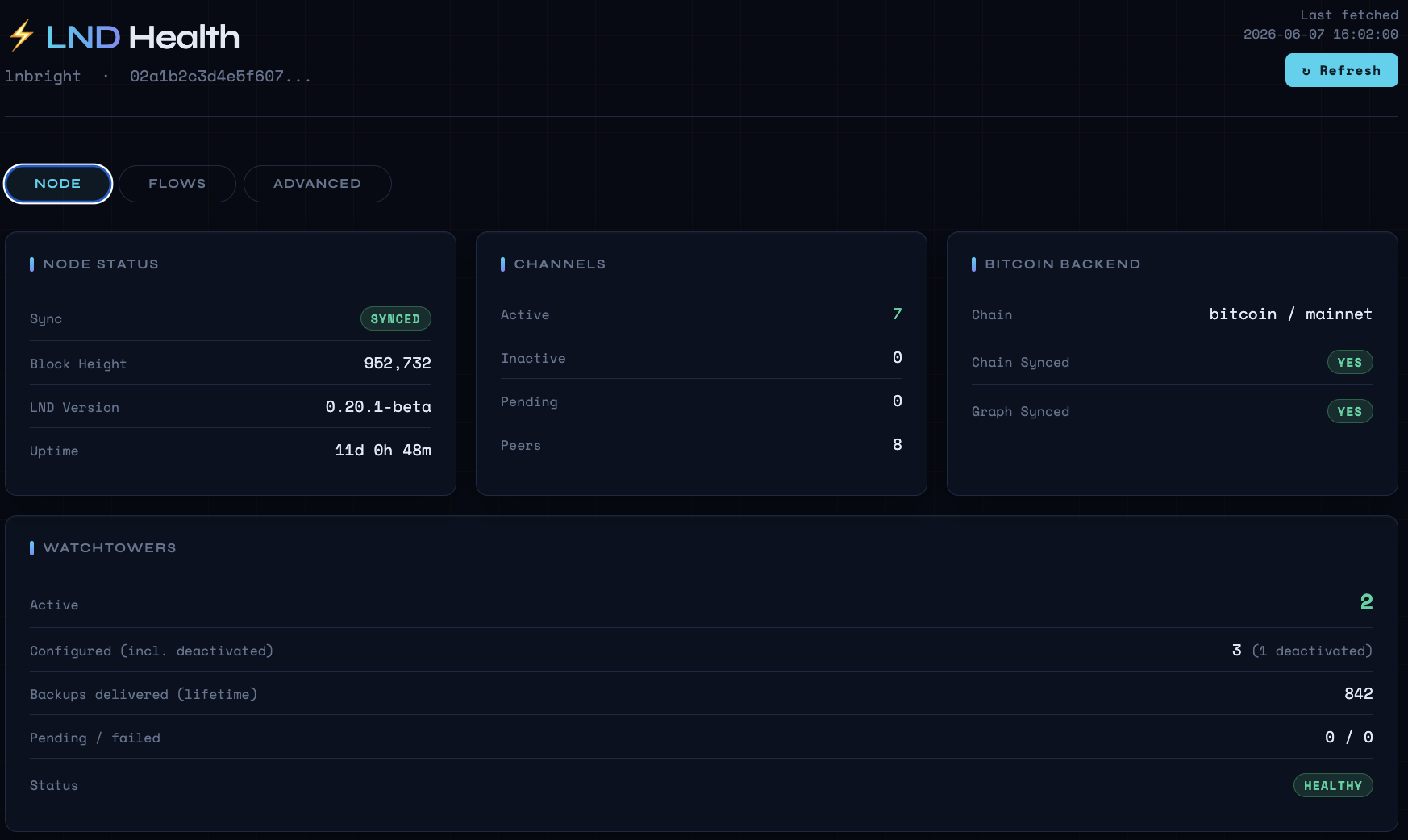Click the Chain Synced YES badge
Screen dimensions: 1408x840
point(1349,362)
